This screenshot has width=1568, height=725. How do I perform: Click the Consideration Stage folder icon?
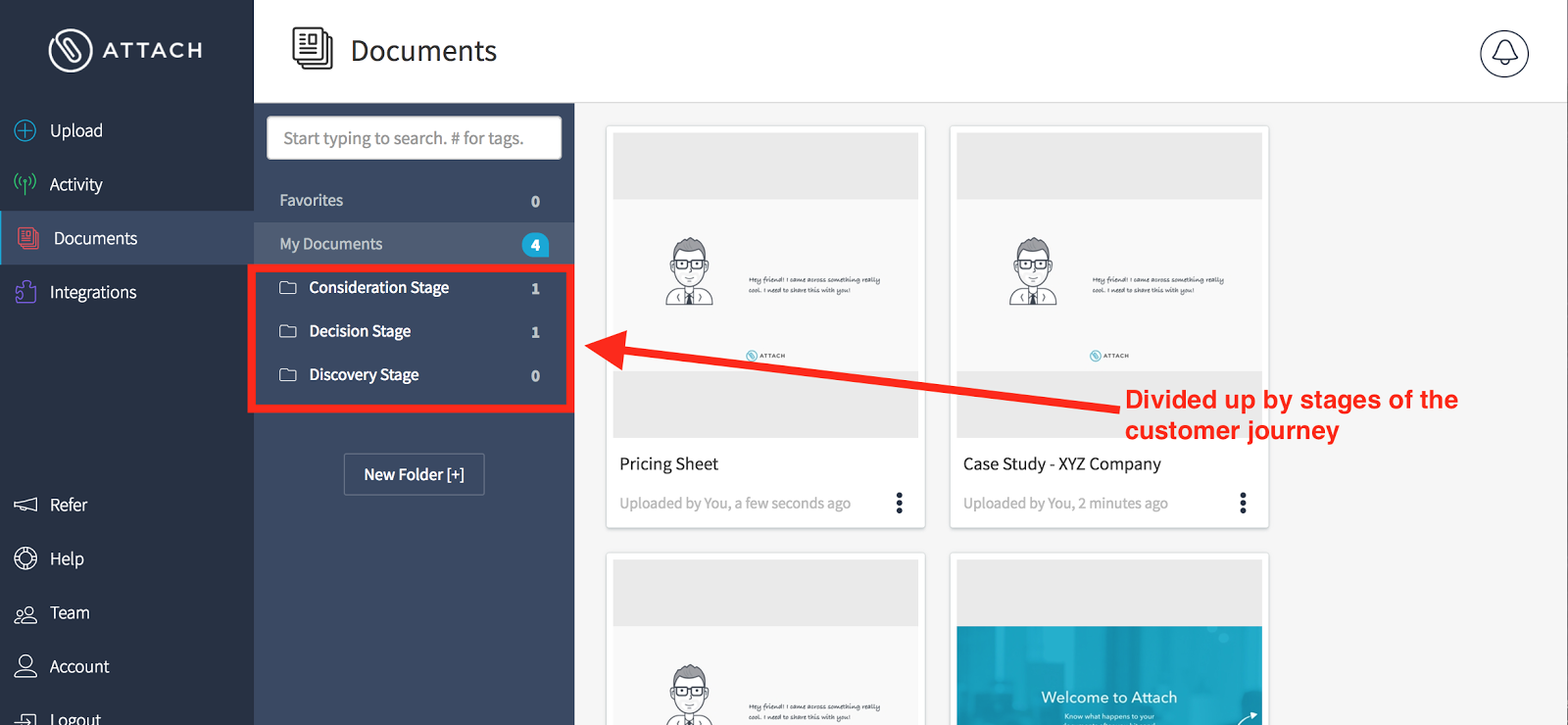(x=288, y=287)
